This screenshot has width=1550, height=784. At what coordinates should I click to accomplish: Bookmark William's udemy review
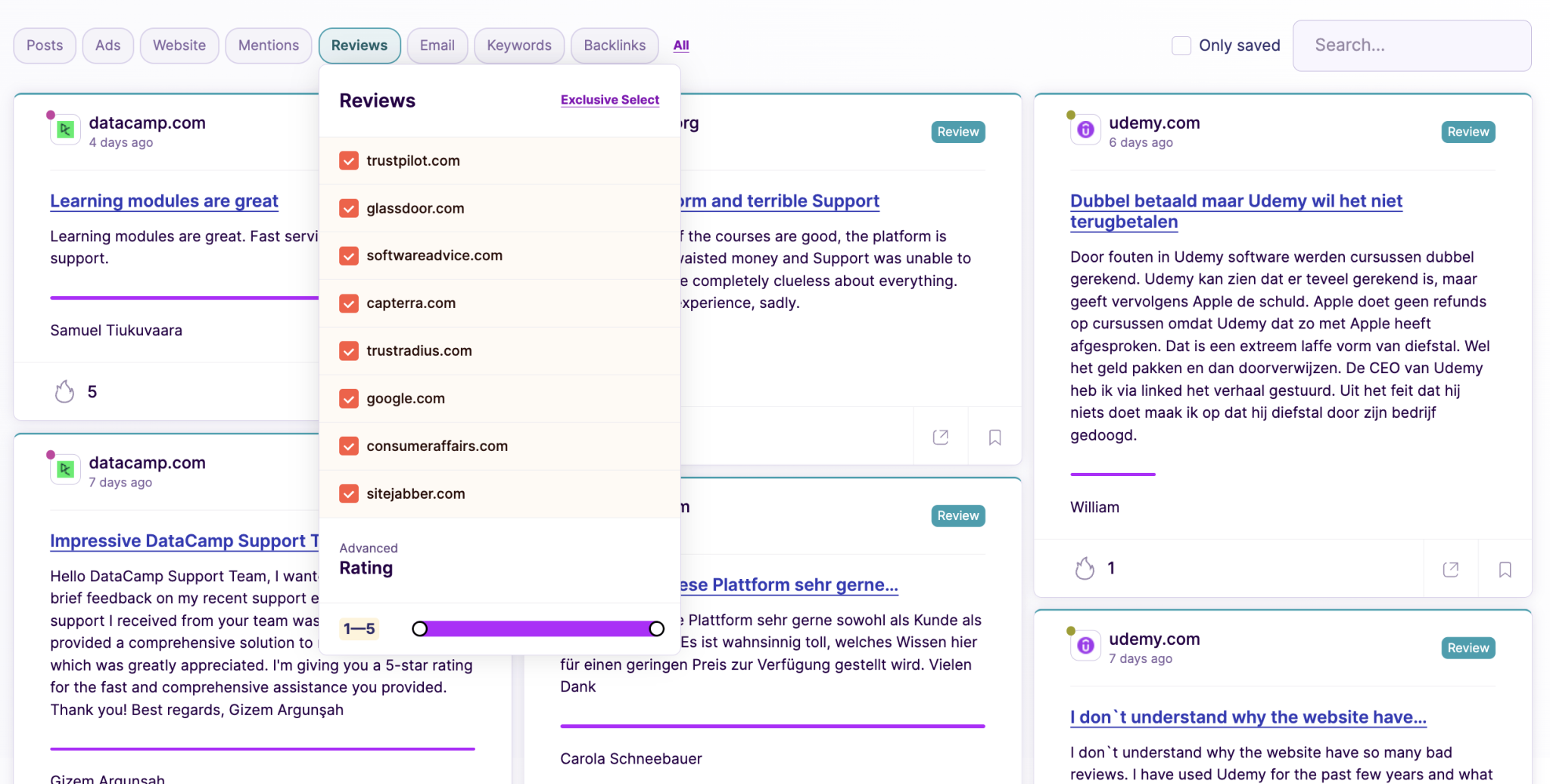(x=1505, y=569)
